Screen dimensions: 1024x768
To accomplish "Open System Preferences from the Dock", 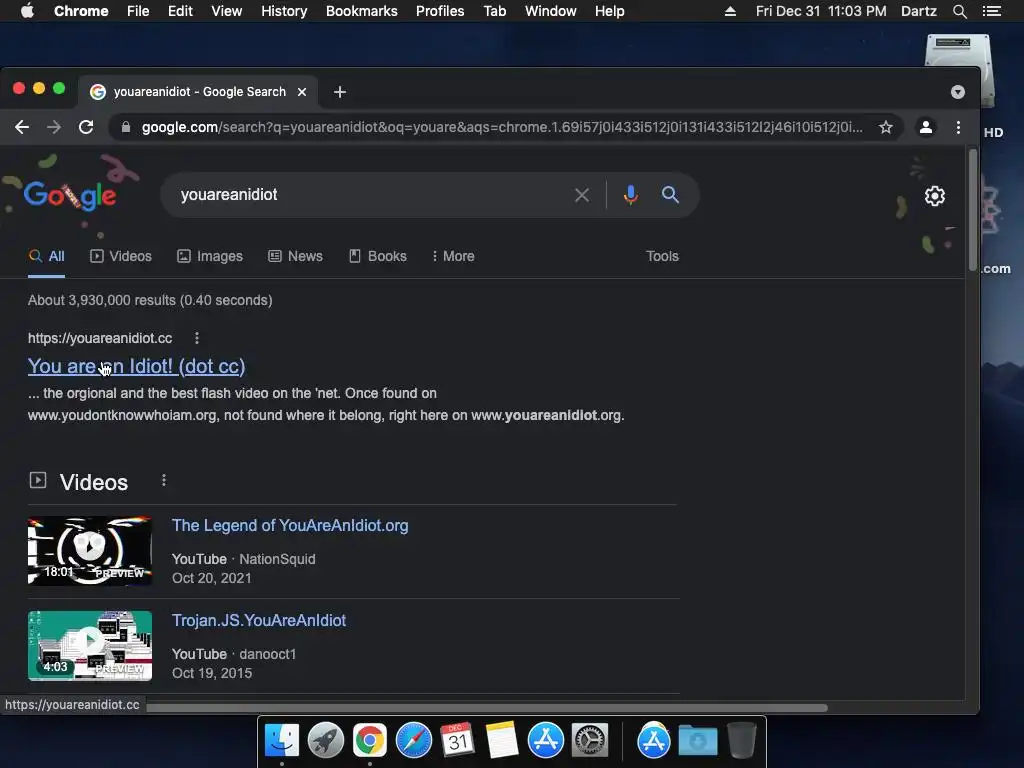I will (x=590, y=741).
